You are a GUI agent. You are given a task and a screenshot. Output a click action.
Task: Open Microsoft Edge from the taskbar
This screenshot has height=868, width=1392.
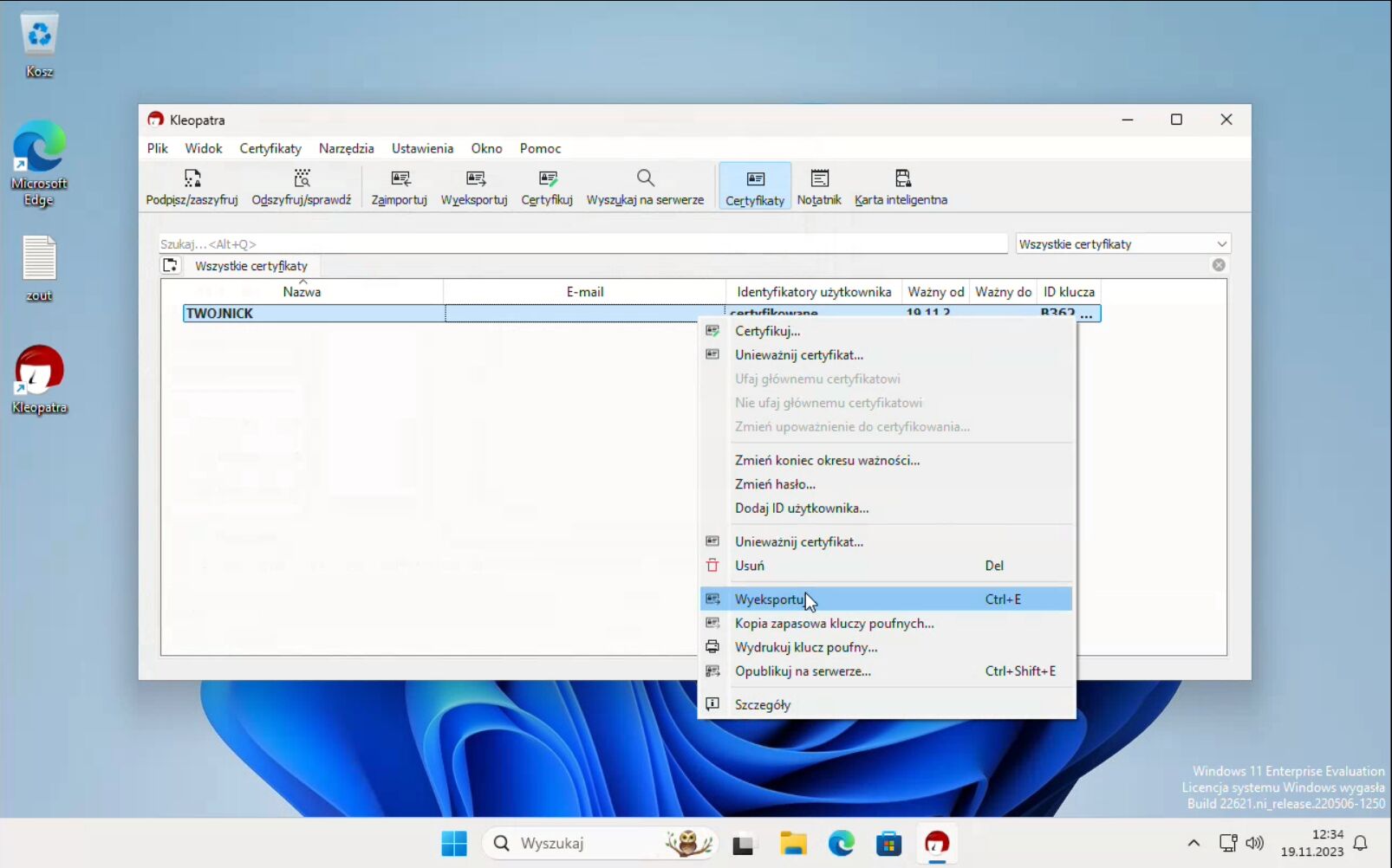click(x=841, y=843)
